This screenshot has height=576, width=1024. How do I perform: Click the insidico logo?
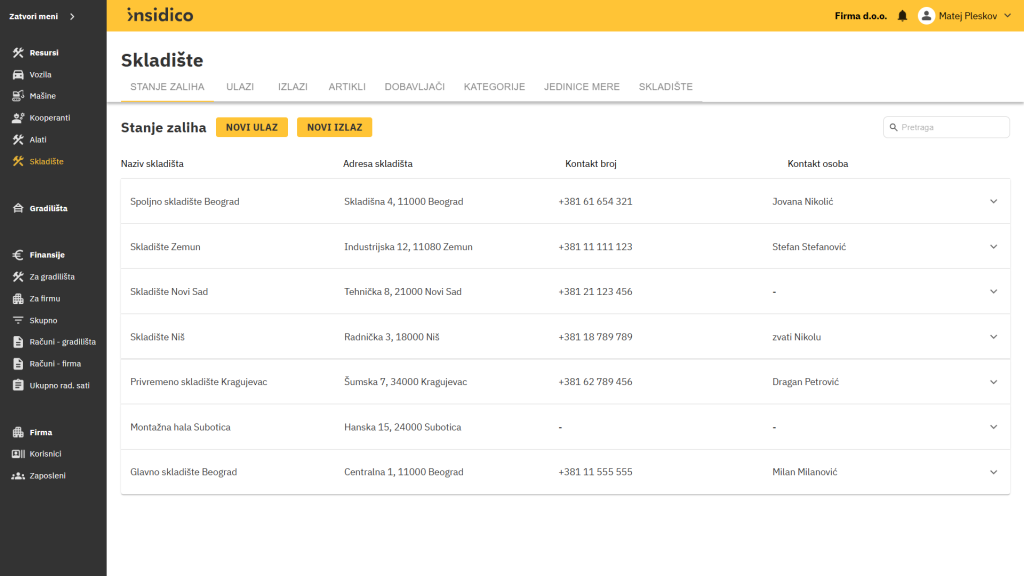click(x=160, y=15)
